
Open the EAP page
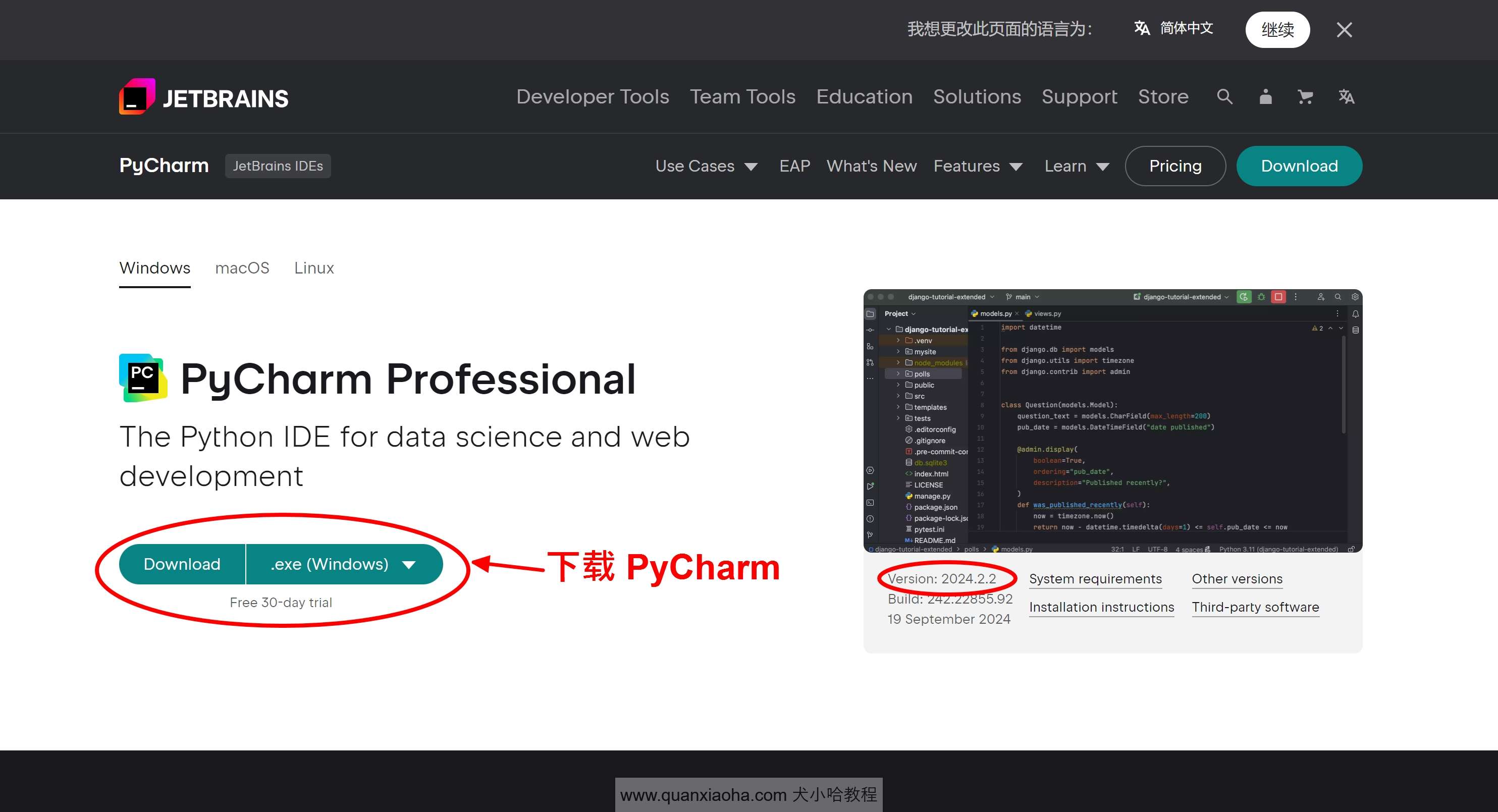794,167
